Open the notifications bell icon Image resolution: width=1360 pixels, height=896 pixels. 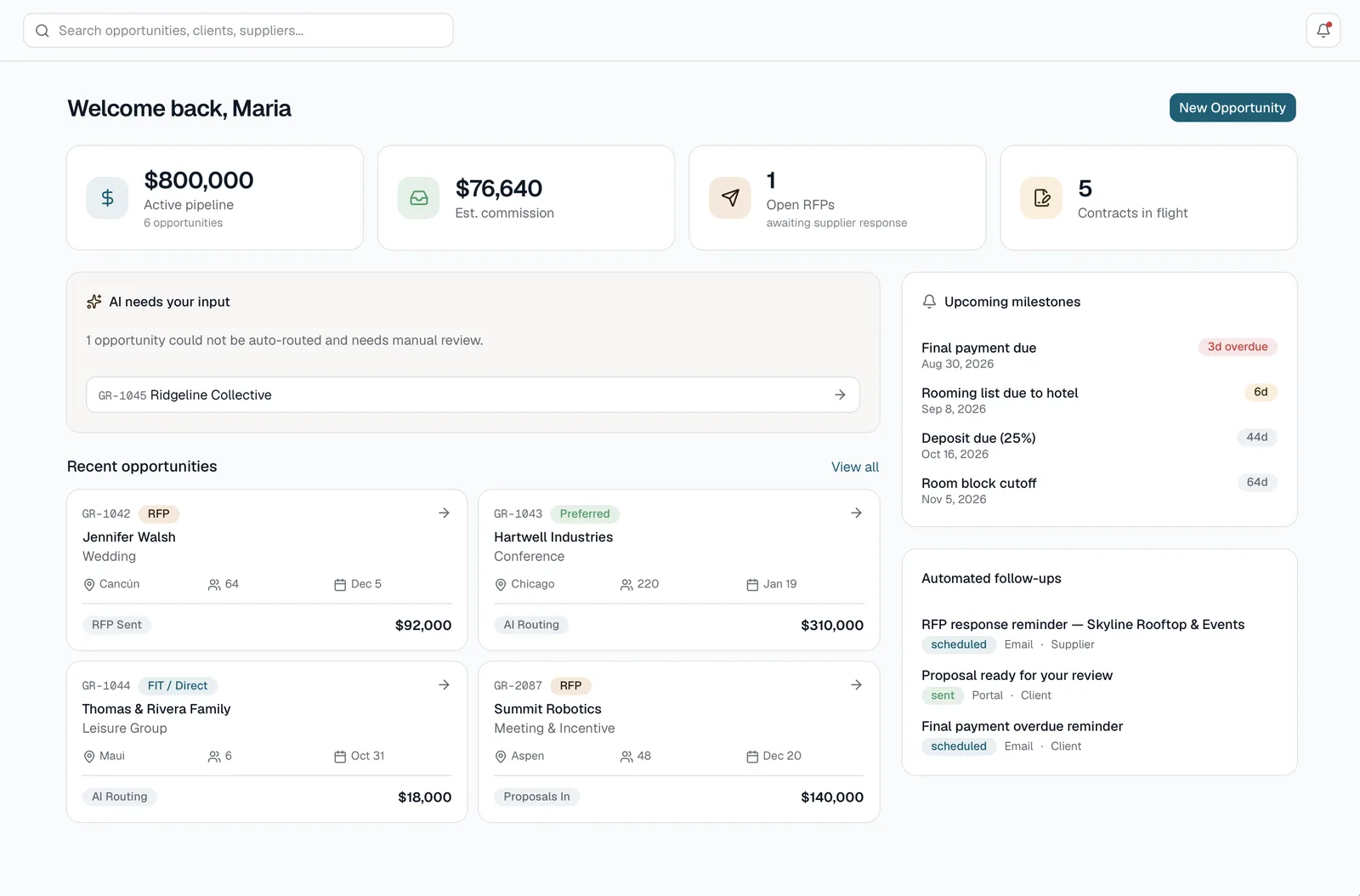1323,31
